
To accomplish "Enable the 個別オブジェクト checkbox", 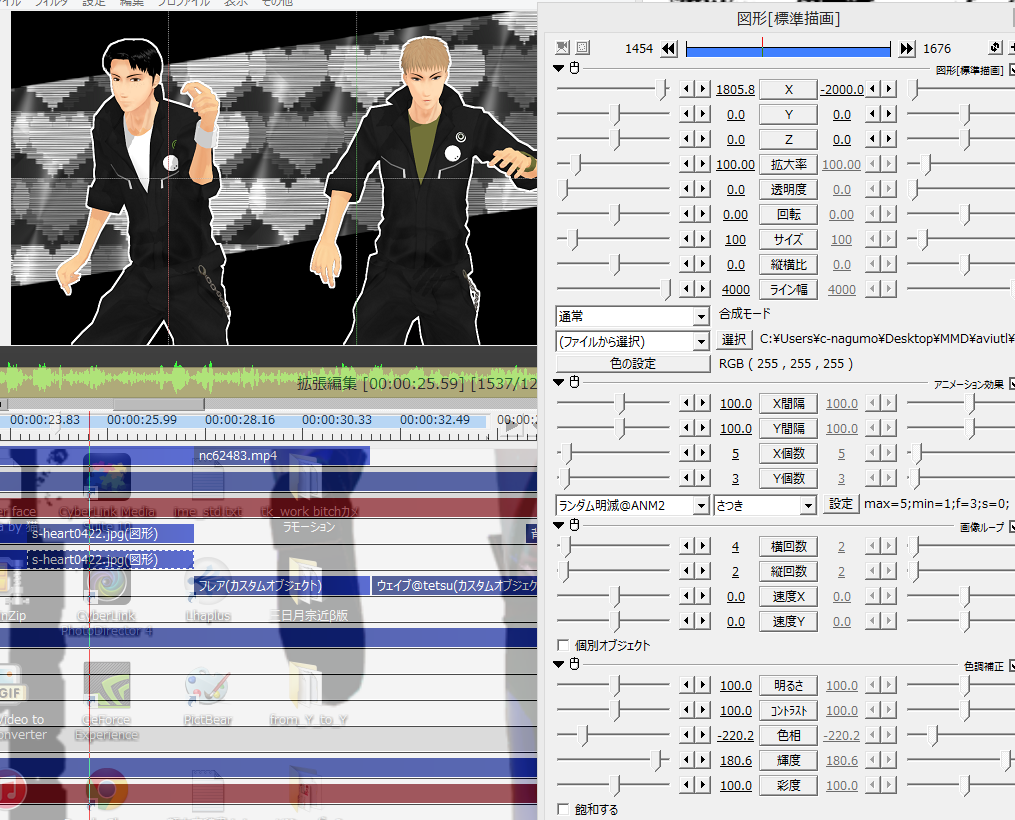I will coord(563,645).
